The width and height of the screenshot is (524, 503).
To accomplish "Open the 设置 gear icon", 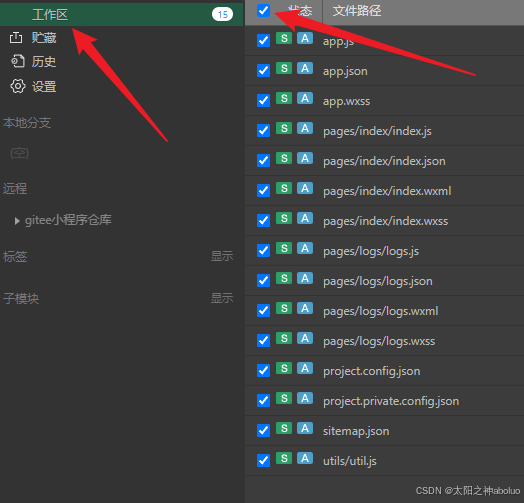I will (17, 86).
